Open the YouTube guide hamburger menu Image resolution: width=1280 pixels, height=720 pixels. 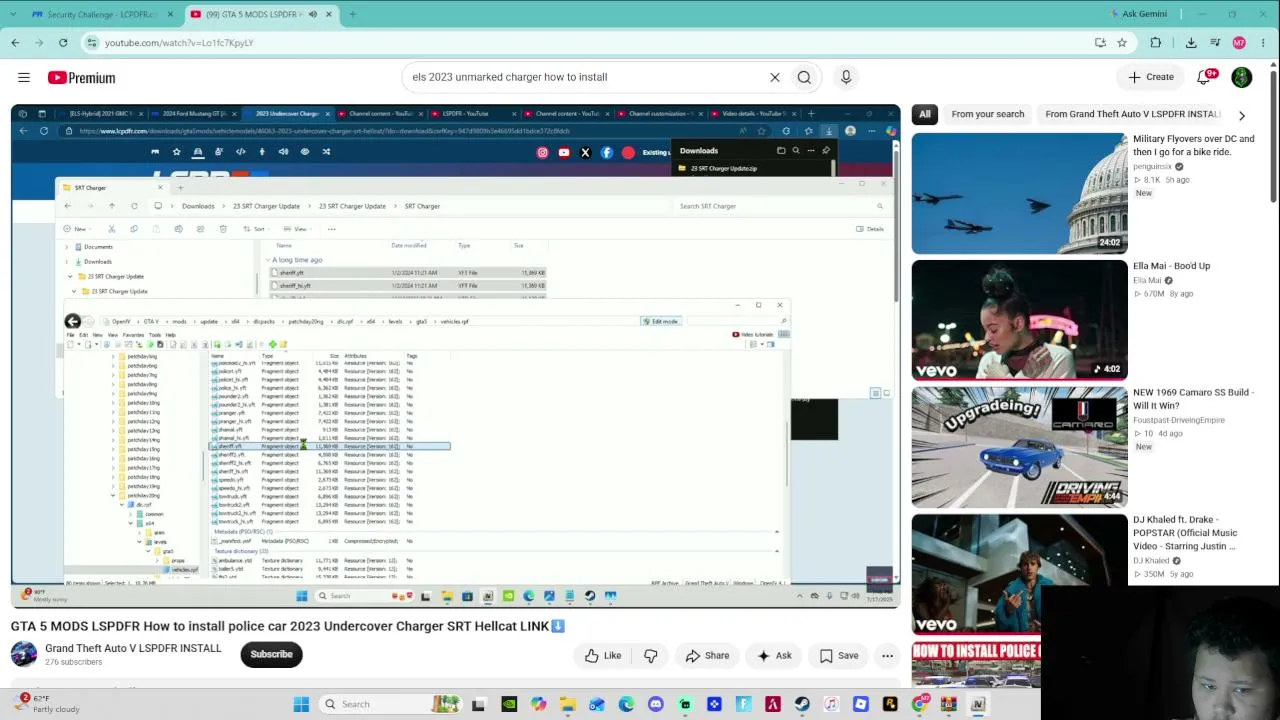[x=24, y=77]
